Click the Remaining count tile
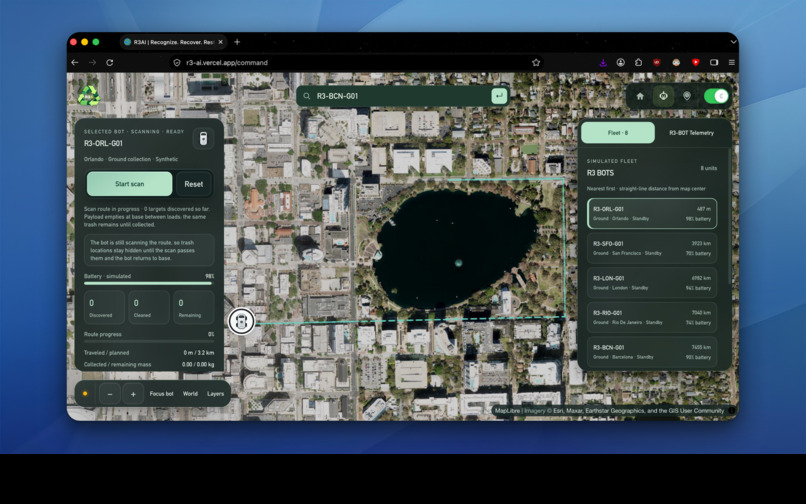Viewport: 806px width, 504px height. click(x=193, y=308)
